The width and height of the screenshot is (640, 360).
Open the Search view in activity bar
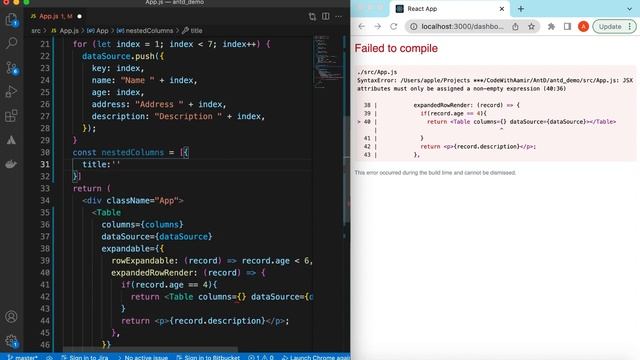pyautogui.click(x=11, y=43)
